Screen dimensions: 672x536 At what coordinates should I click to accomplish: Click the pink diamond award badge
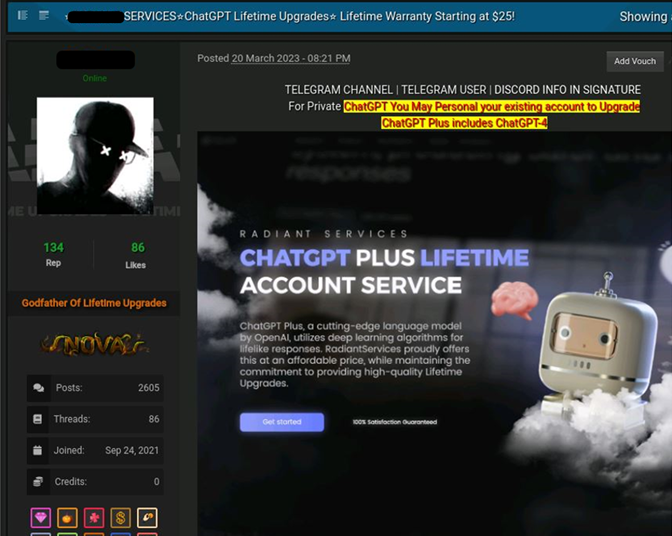(x=41, y=518)
